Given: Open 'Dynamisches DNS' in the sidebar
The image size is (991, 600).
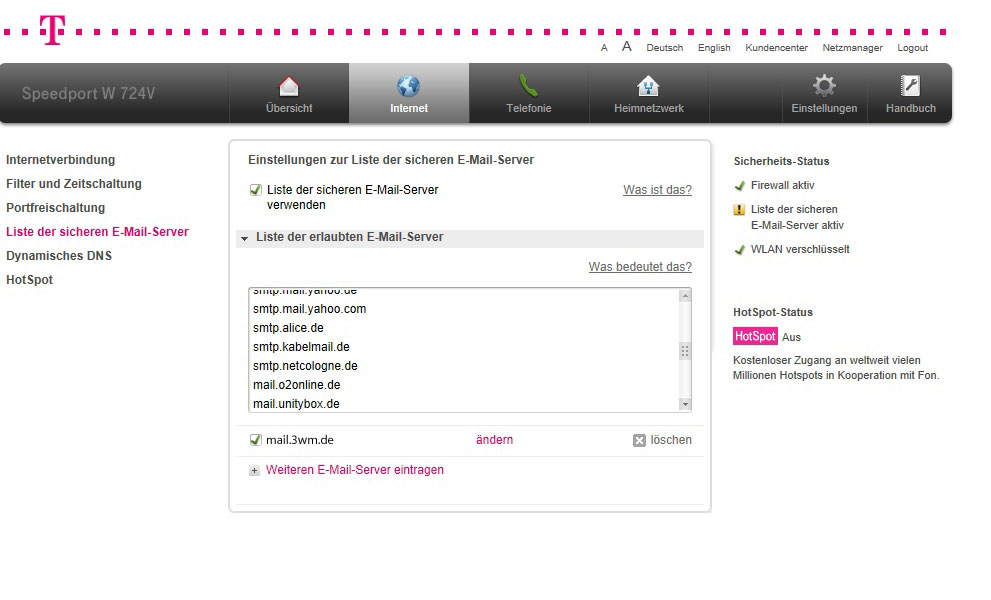Looking at the screenshot, I should [59, 256].
